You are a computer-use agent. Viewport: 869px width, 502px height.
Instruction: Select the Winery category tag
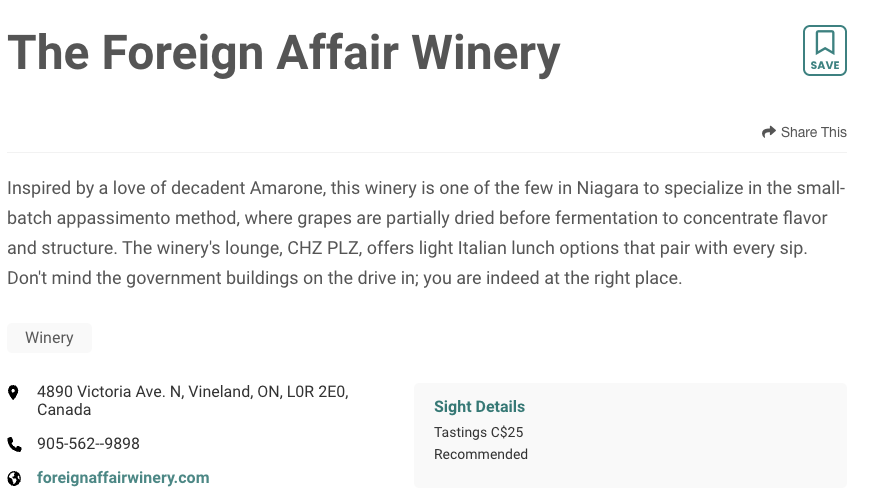(49, 338)
